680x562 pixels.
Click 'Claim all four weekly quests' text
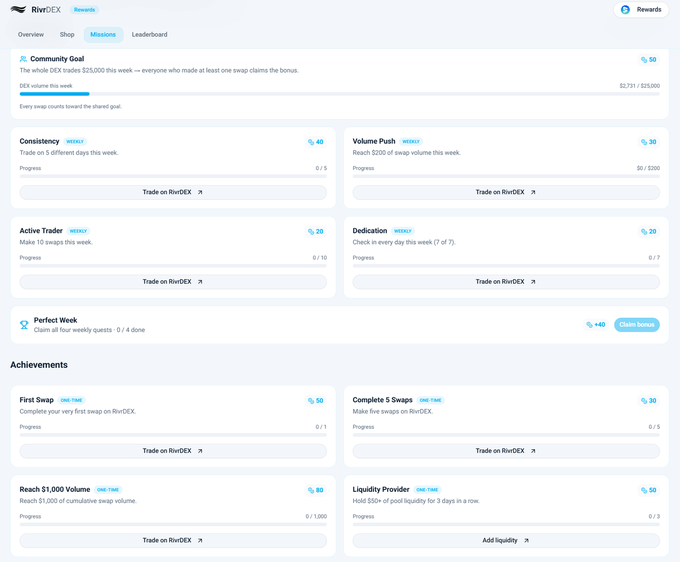pos(73,330)
